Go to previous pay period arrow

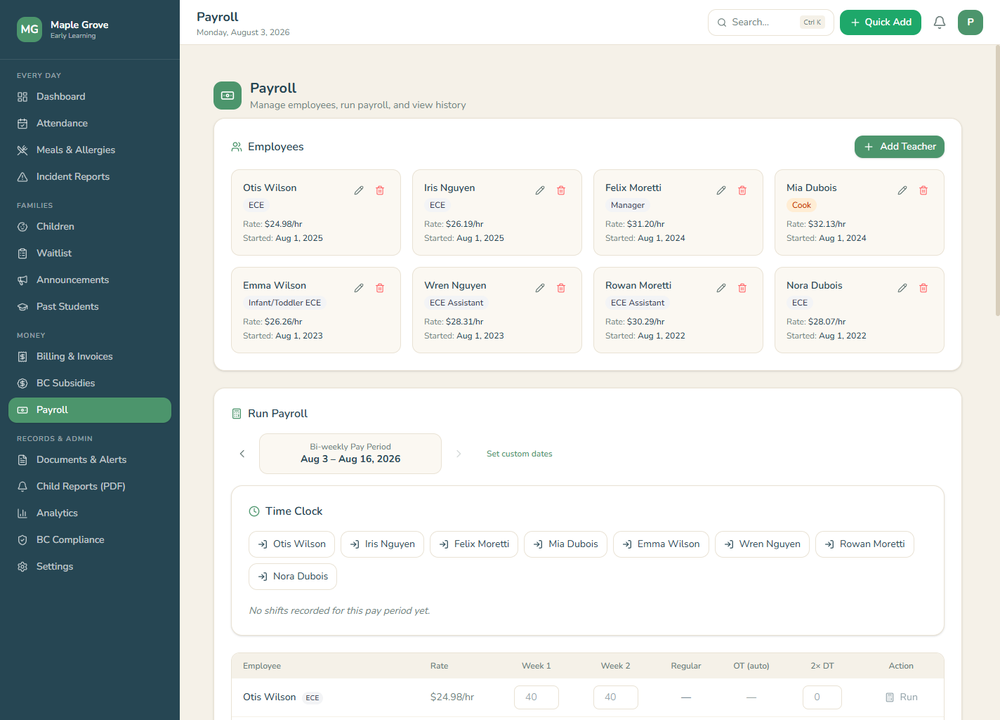242,454
